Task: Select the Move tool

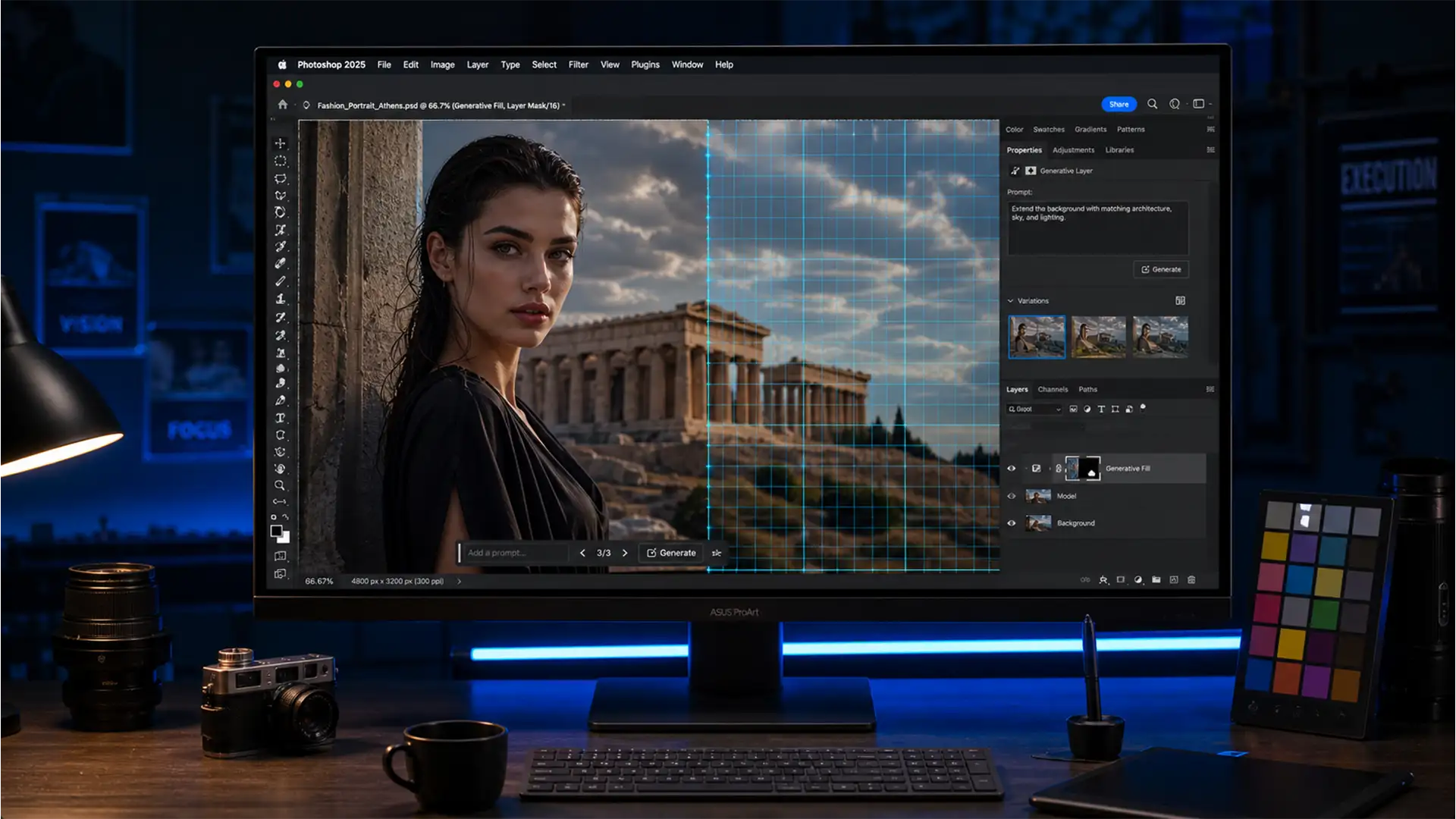Action: [280, 143]
